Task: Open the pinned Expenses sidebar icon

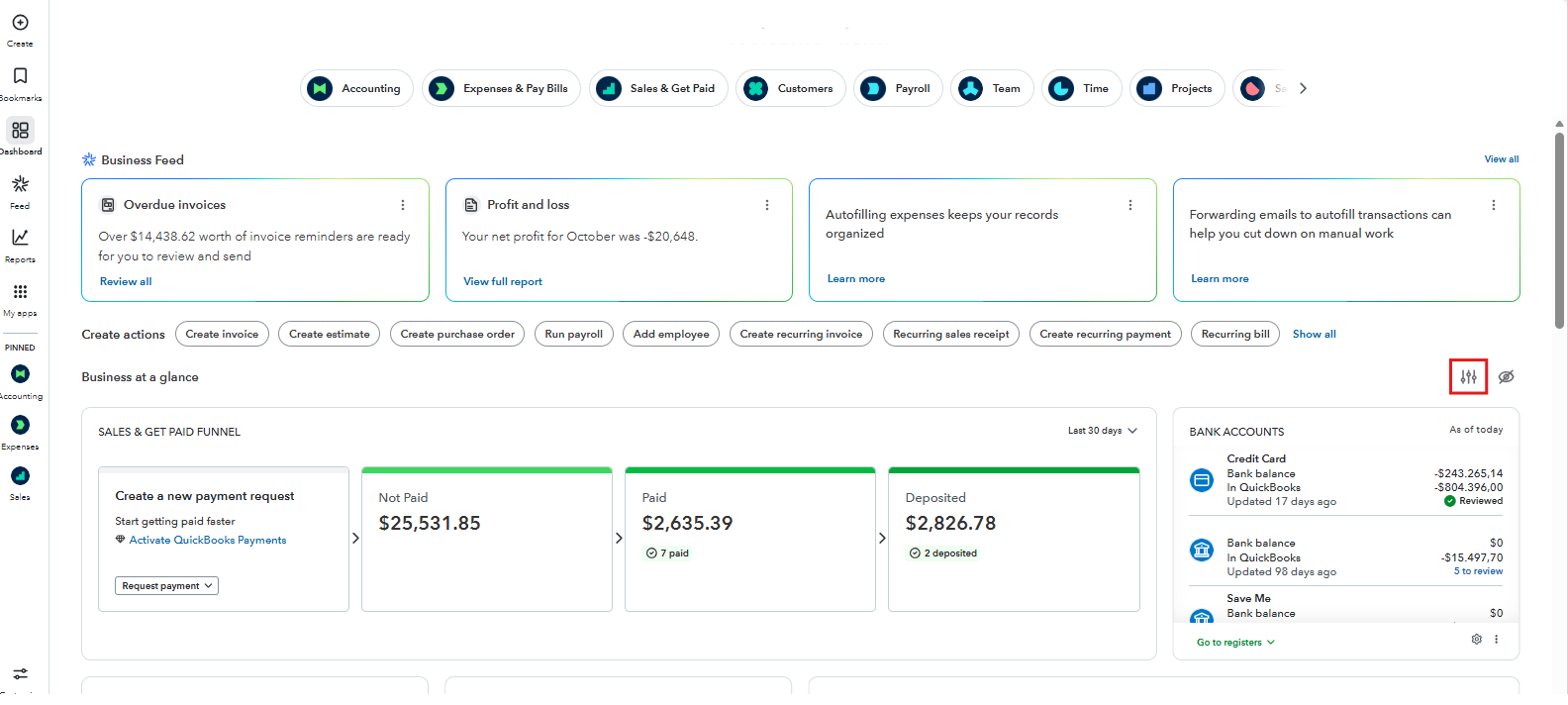Action: (20, 425)
